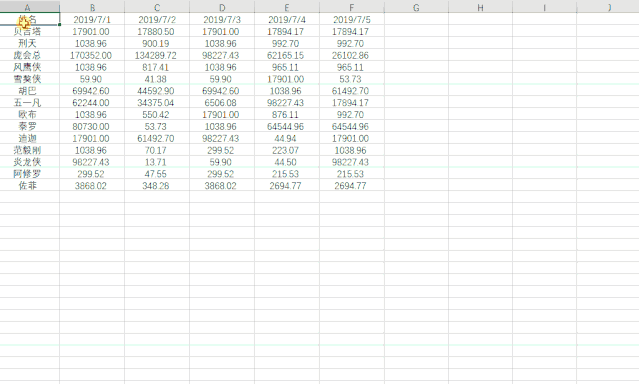Click the cell containing 223.07
The height and width of the screenshot is (384, 639).
click(x=287, y=150)
